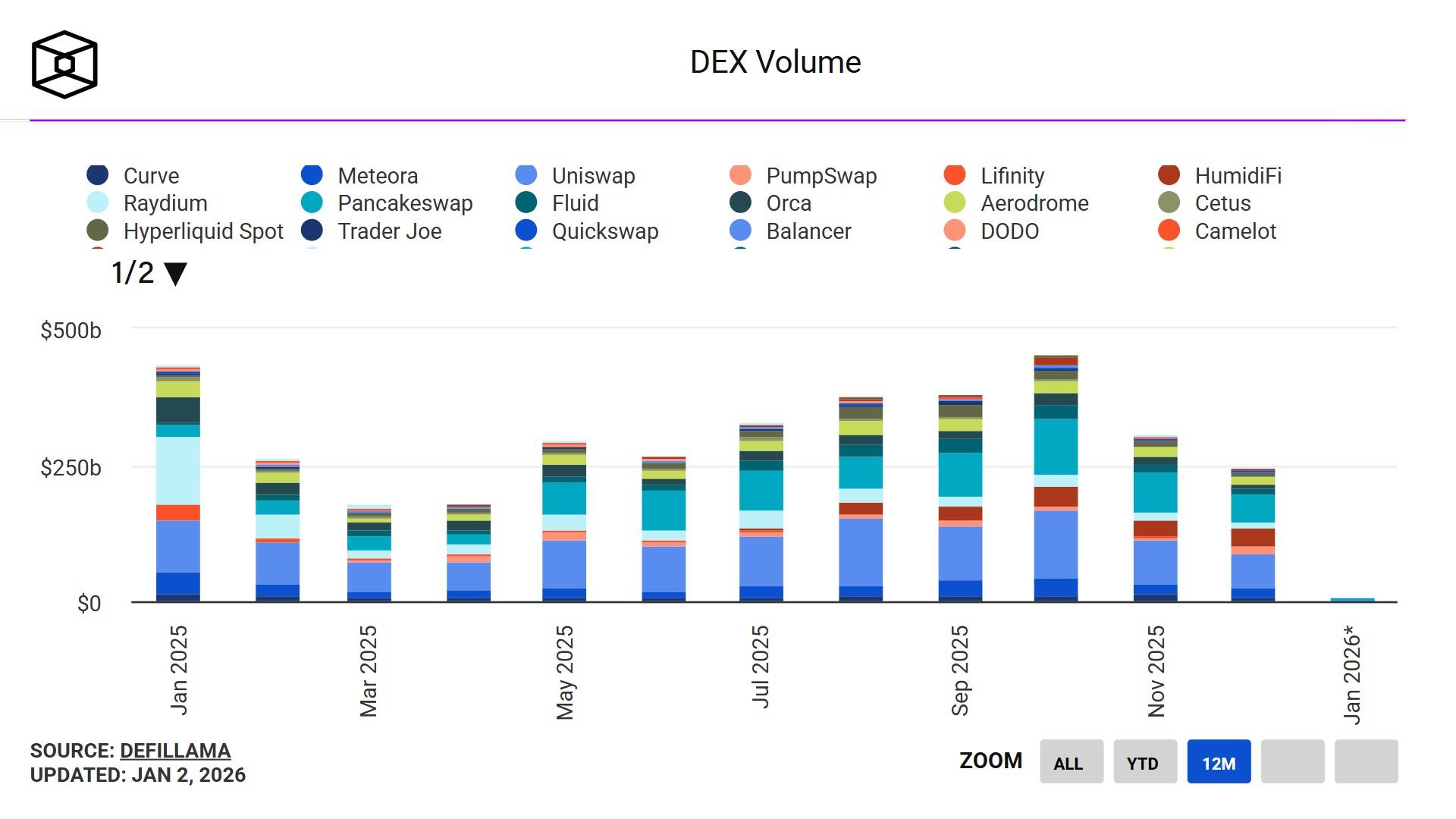Select the YTD zoom range
Image resolution: width=1456 pixels, height=819 pixels.
pos(1144,762)
